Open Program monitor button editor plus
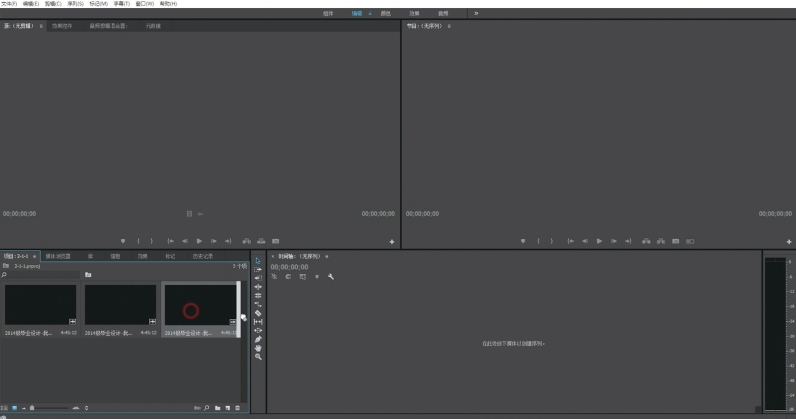The image size is (796, 419). (789, 242)
